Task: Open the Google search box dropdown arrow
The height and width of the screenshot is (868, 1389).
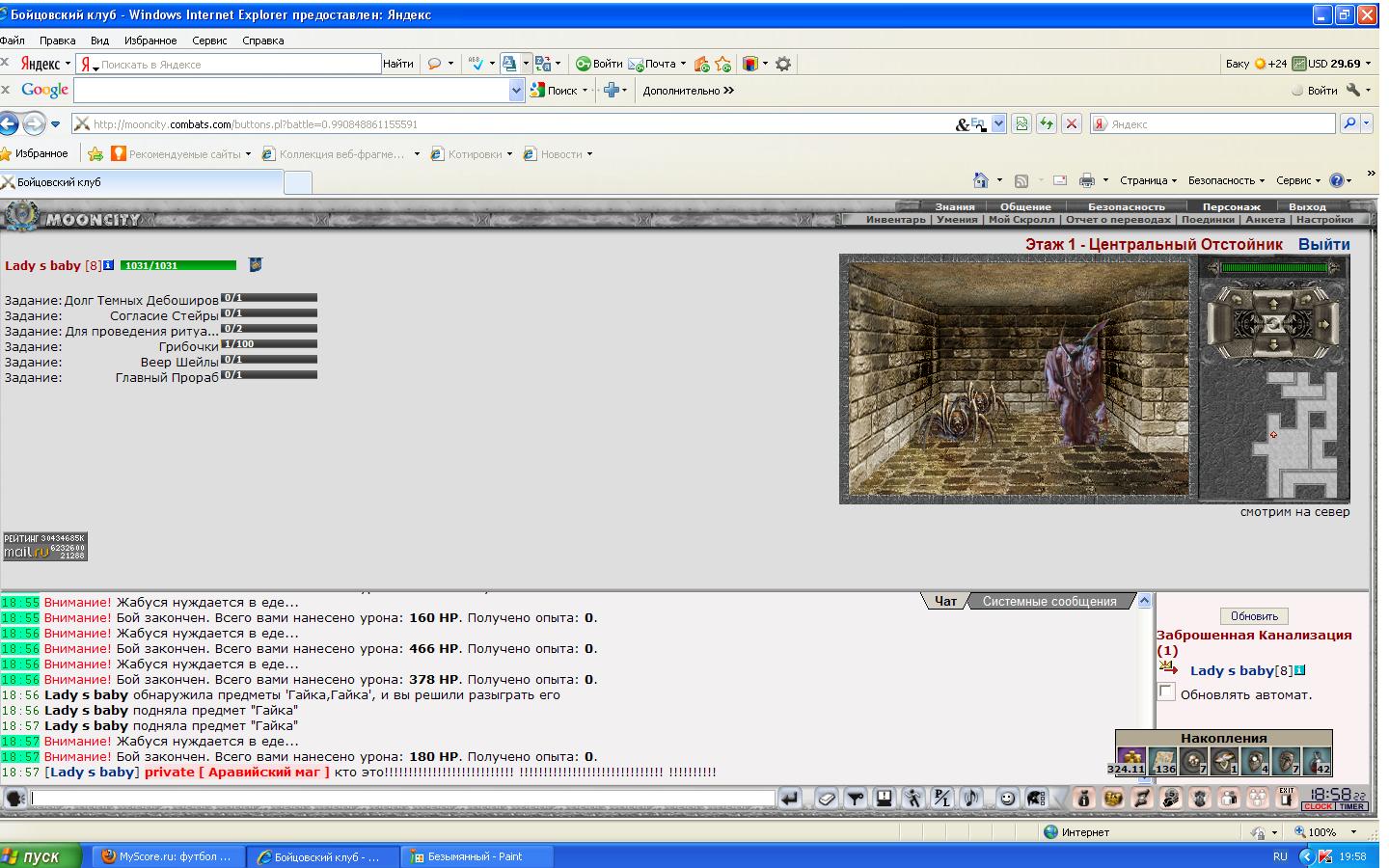Action: (516, 91)
